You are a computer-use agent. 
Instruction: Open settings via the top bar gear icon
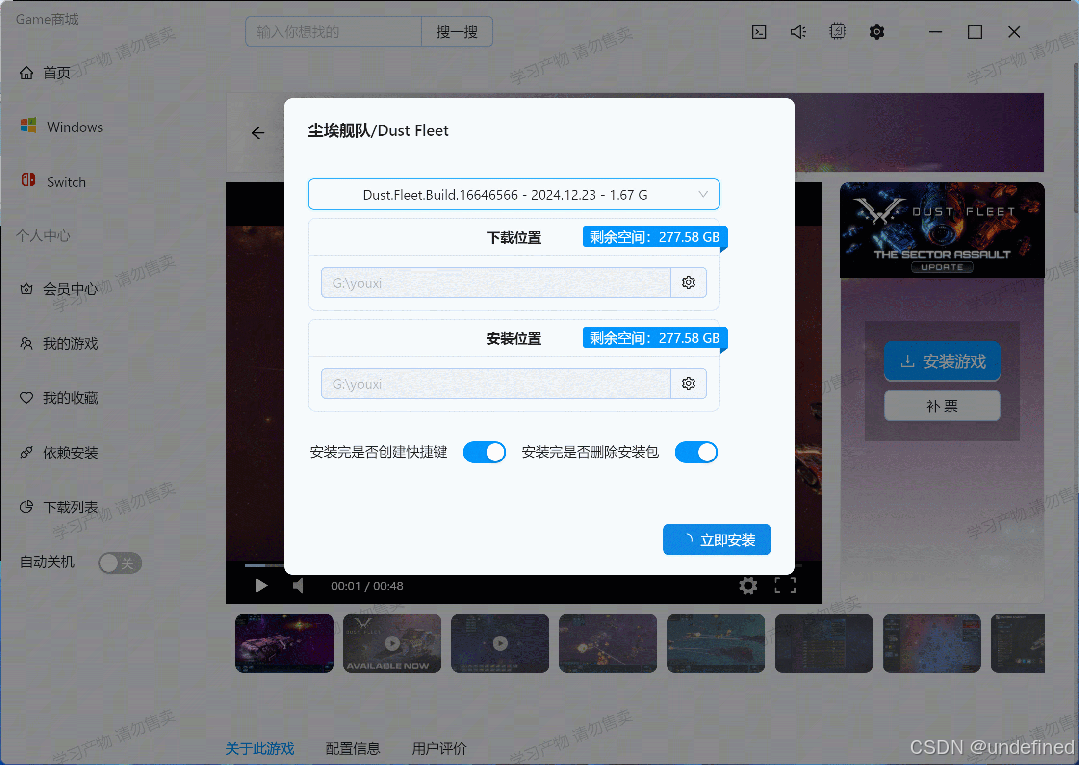[x=876, y=32]
